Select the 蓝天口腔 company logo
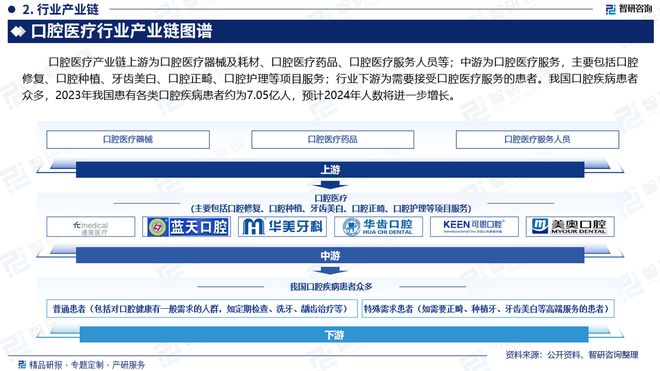 click(x=186, y=227)
